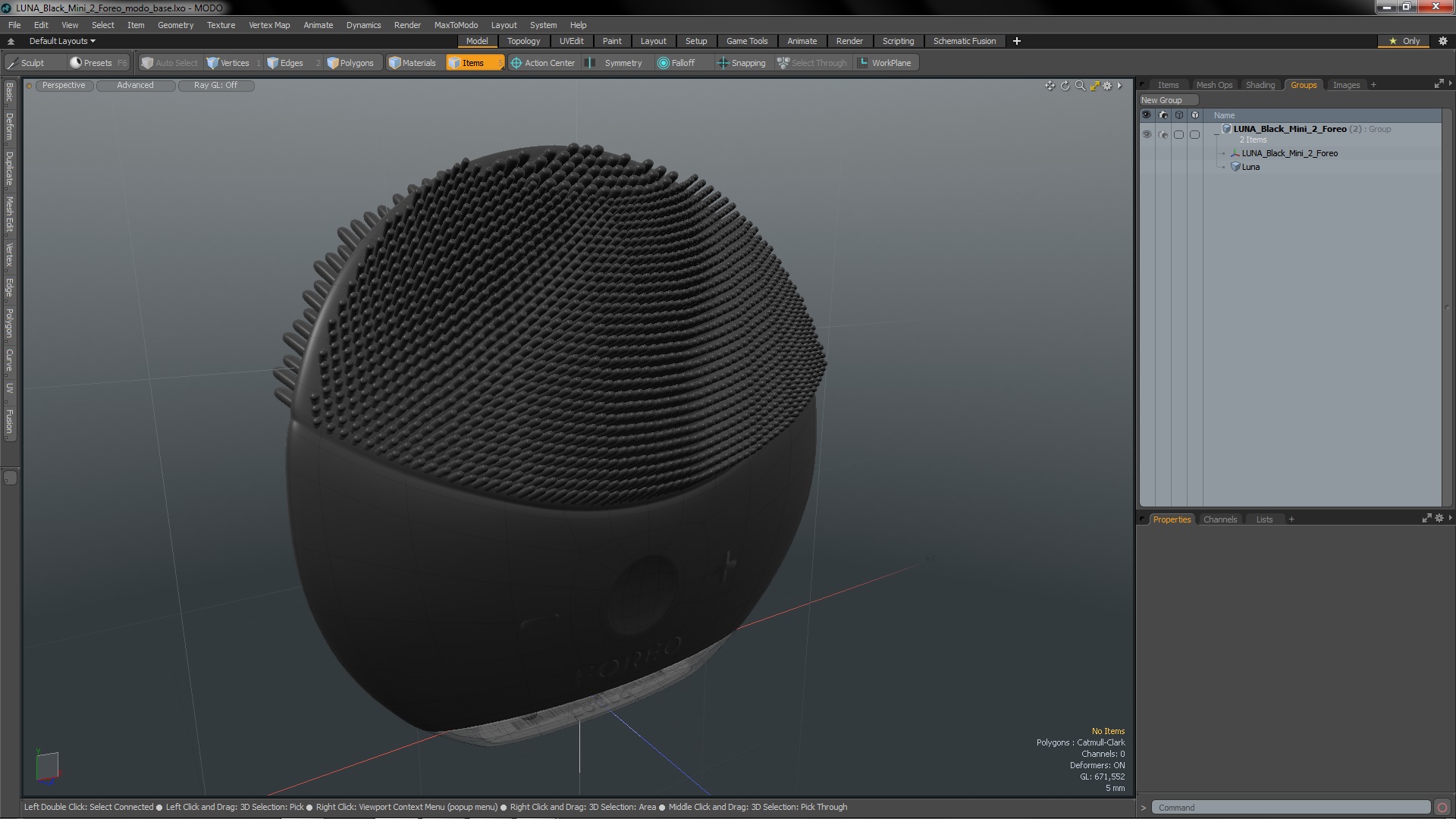Click the New Group button
This screenshot has height=819, width=1456.
(x=1168, y=100)
